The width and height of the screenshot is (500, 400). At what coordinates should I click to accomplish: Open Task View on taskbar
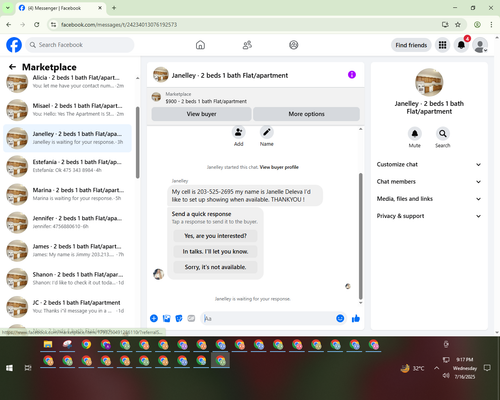point(28,368)
